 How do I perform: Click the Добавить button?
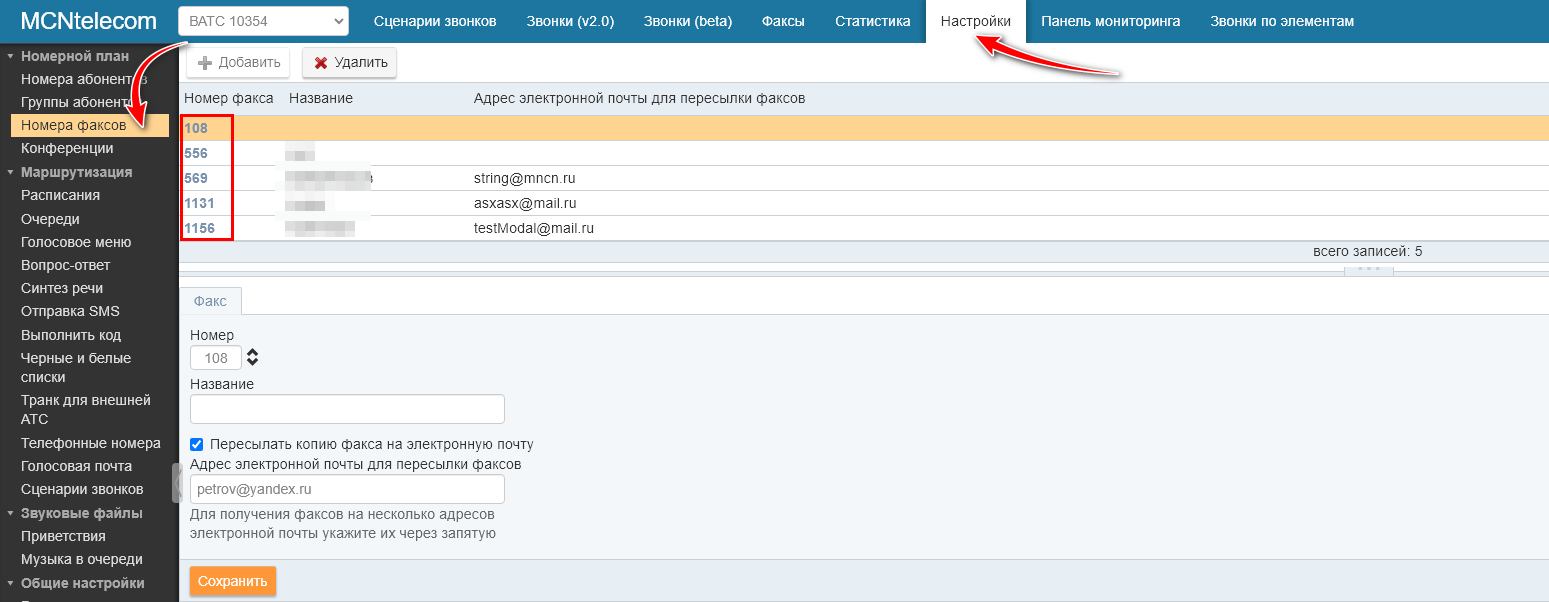(239, 62)
